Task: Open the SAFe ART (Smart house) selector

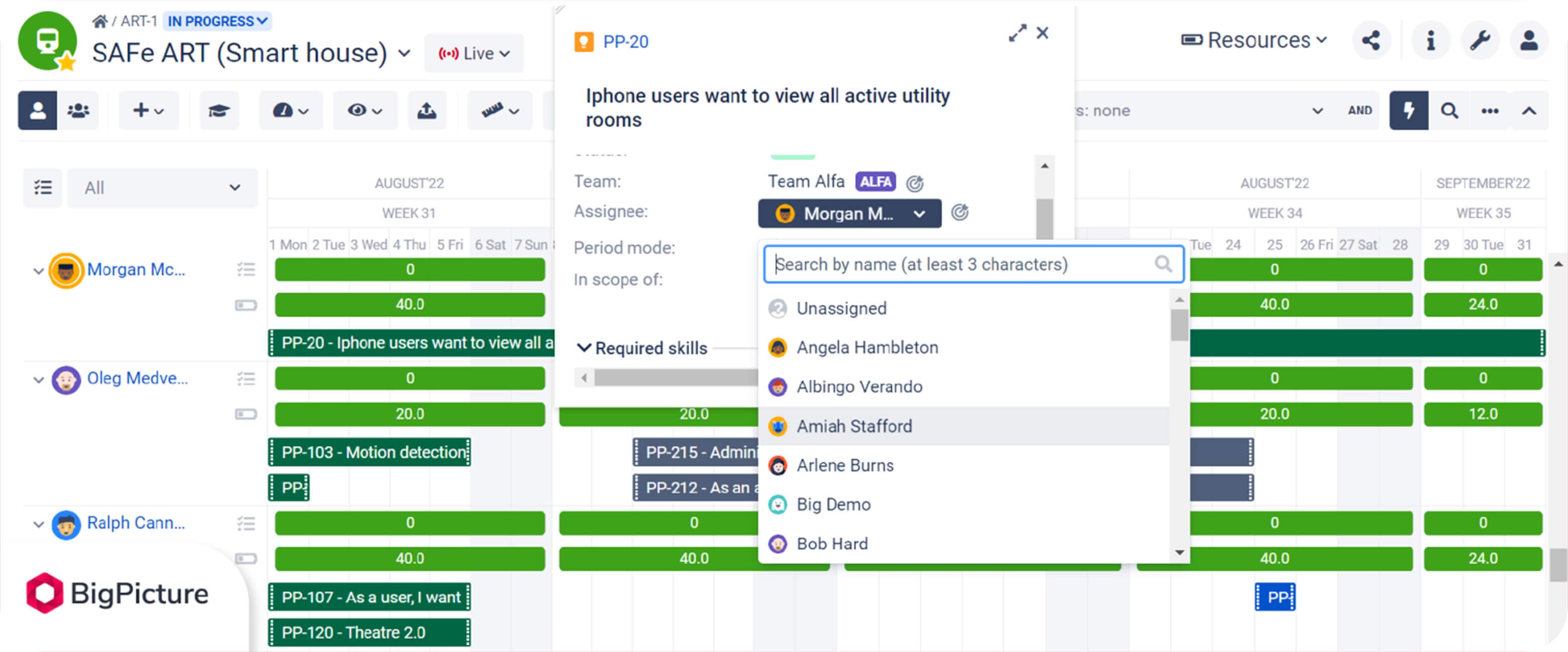Action: point(251,53)
